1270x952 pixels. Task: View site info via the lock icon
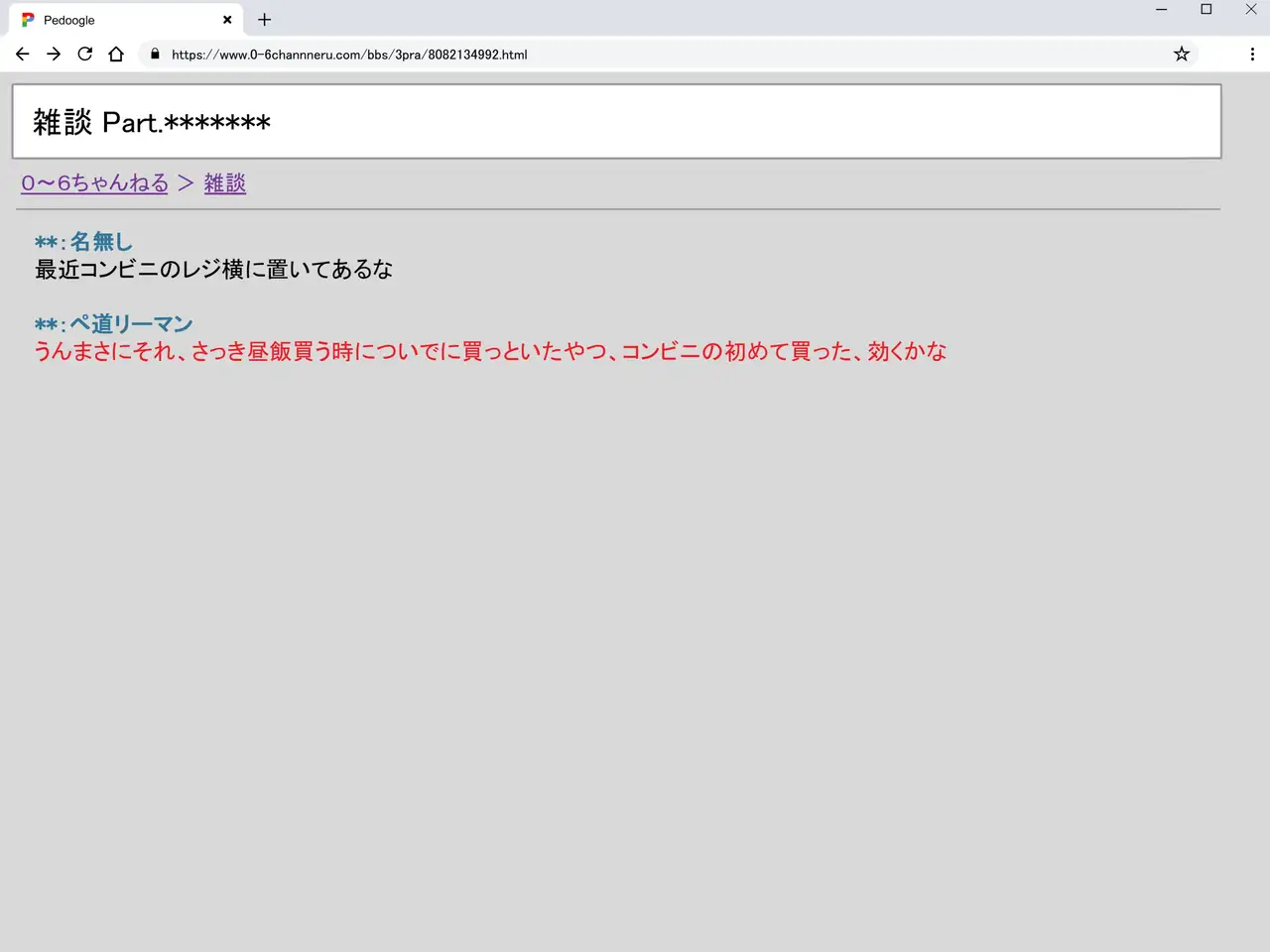pos(155,55)
